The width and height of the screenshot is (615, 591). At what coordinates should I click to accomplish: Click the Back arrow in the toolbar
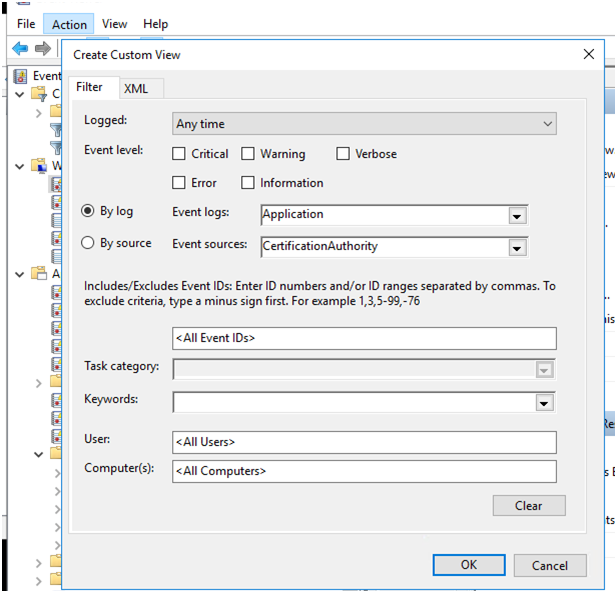tap(20, 48)
